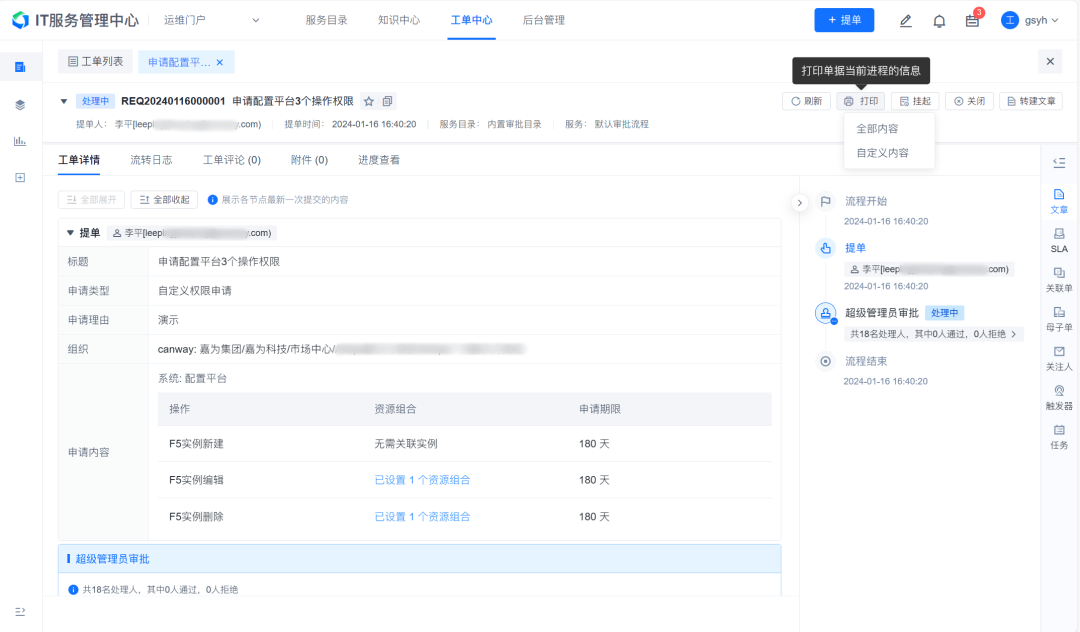Click 全部展开 to expand all nodes
1080x632 pixels.
(x=92, y=200)
